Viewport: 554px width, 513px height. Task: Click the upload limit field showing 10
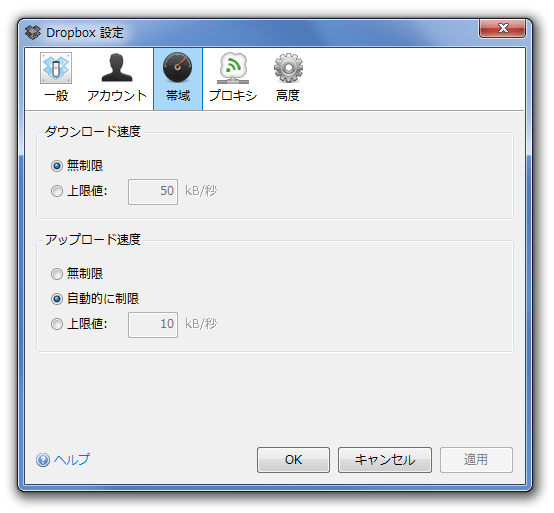pyautogui.click(x=153, y=324)
